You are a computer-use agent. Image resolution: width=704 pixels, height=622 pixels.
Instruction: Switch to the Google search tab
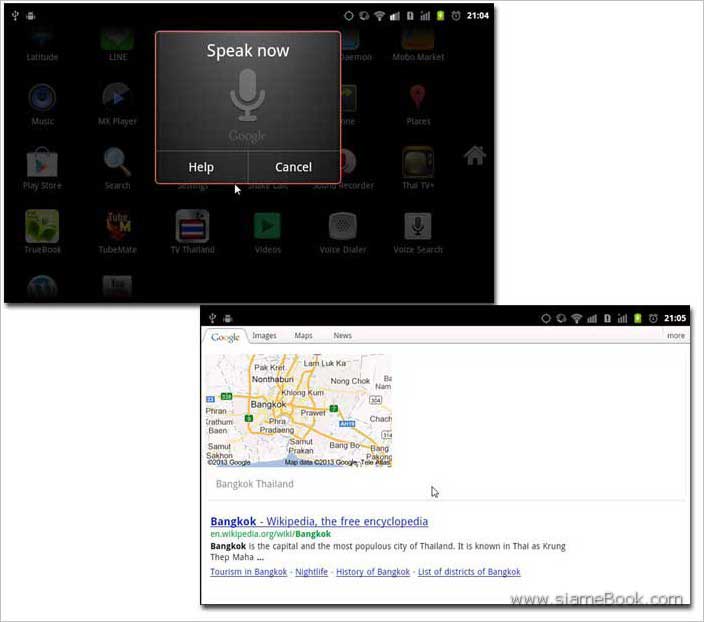click(x=225, y=337)
